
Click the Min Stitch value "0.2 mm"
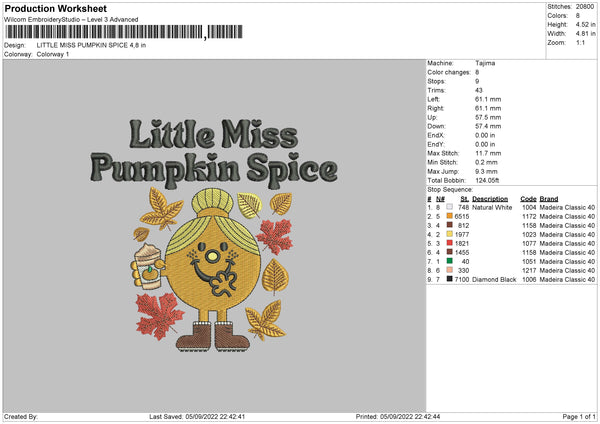coord(486,162)
